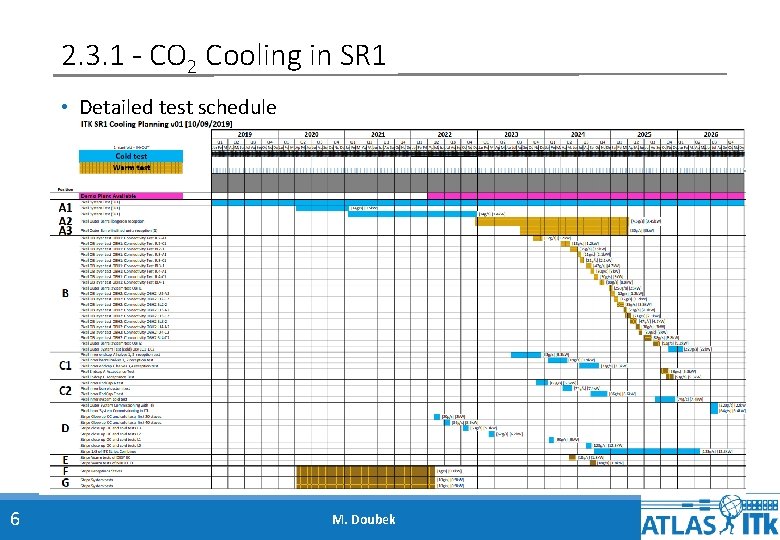780x540 pixels.
Task: Click the long gold warm-test bar in row A2
Action: (552, 221)
